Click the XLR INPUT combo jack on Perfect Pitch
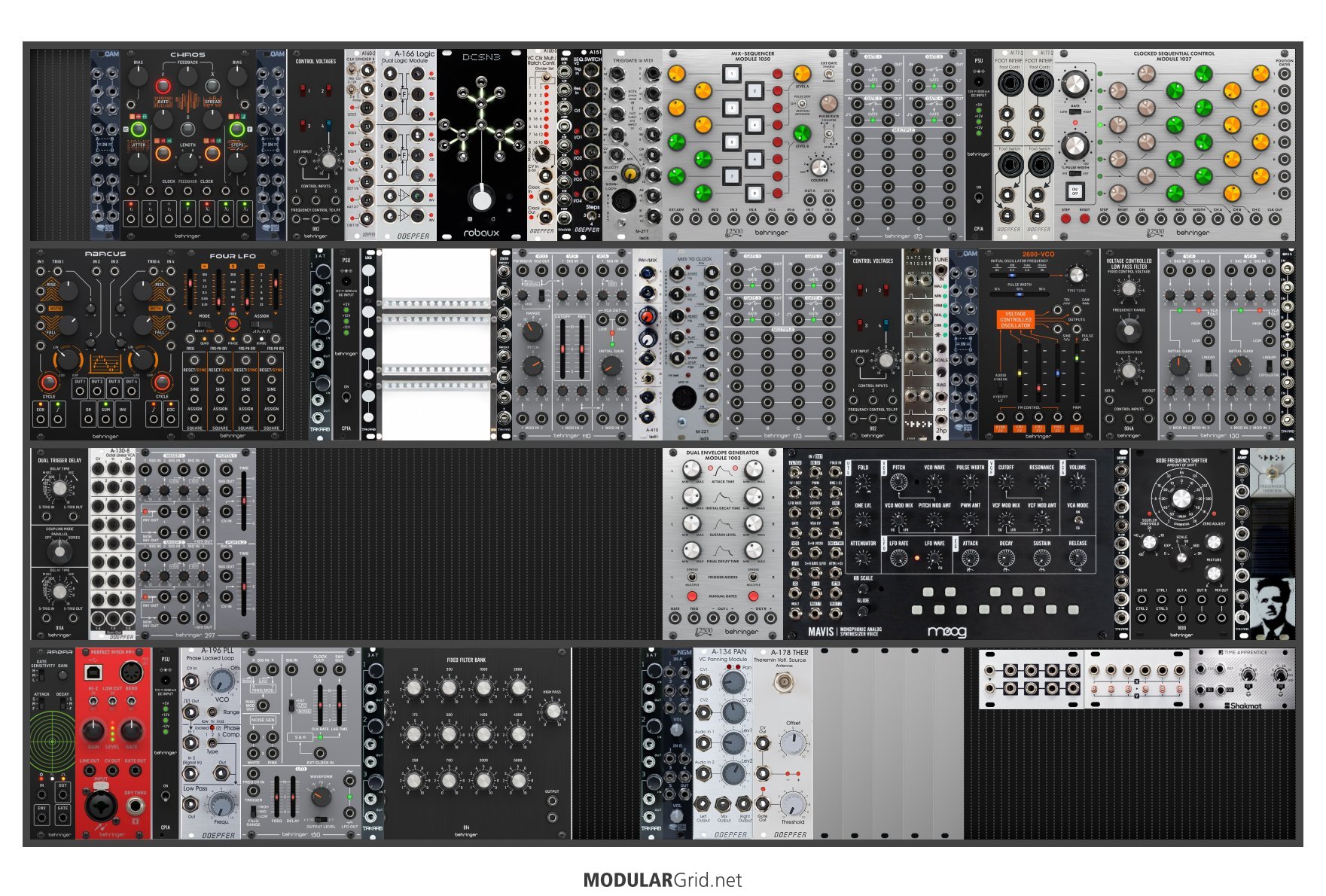The width and height of the screenshot is (1326, 896). 100,806
